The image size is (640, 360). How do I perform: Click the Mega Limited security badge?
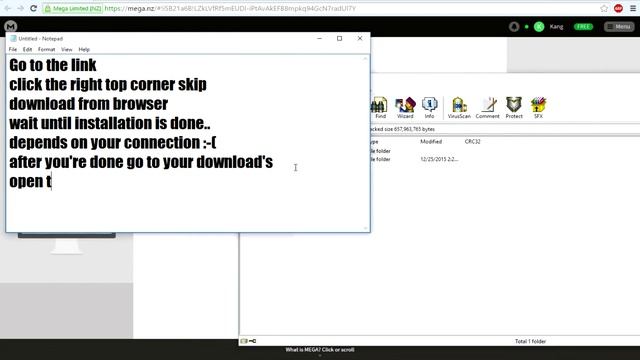[73, 8]
